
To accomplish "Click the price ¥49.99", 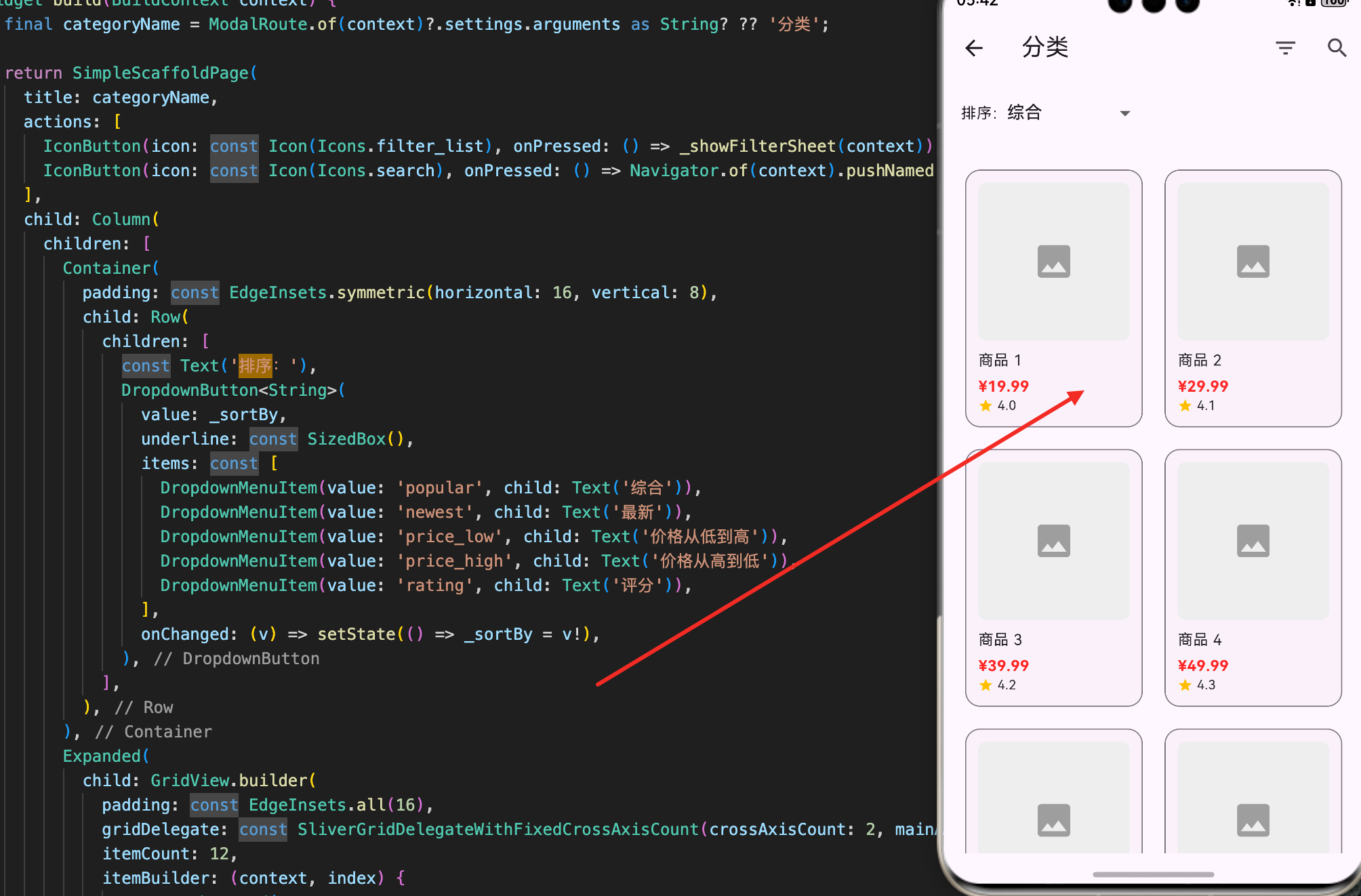I will pos(1202,666).
